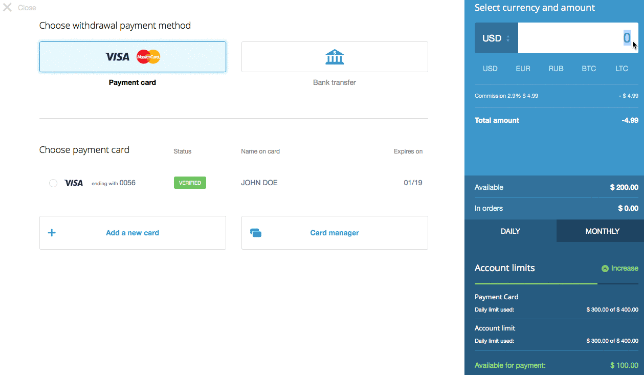Select RUB currency shortcut

tap(556, 69)
